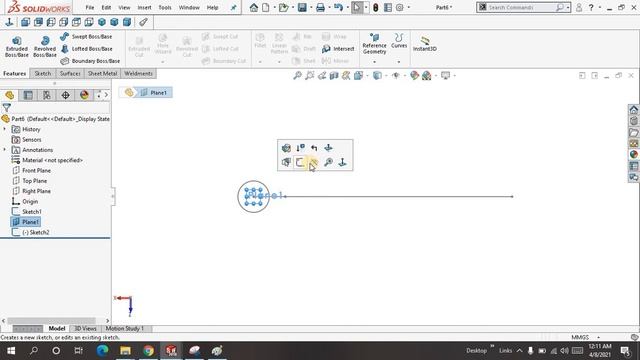Click the Edit Appearance color ball icon
The width and height of the screenshot is (640, 360).
[x=414, y=76]
